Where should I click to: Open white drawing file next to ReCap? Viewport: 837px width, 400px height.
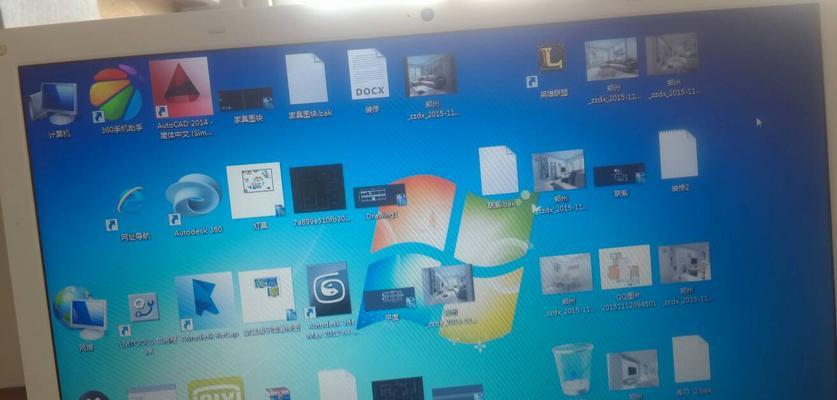(267, 295)
